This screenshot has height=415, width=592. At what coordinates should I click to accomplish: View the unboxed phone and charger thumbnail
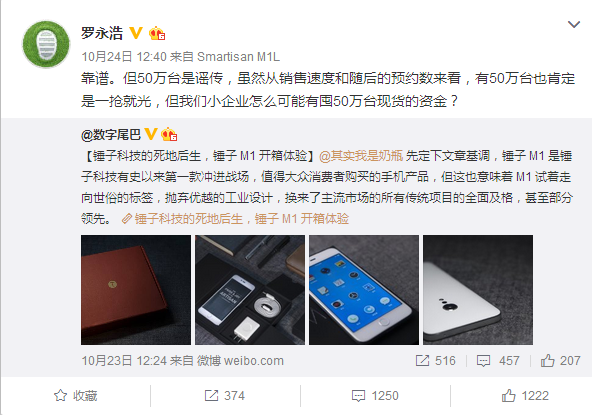(250, 290)
